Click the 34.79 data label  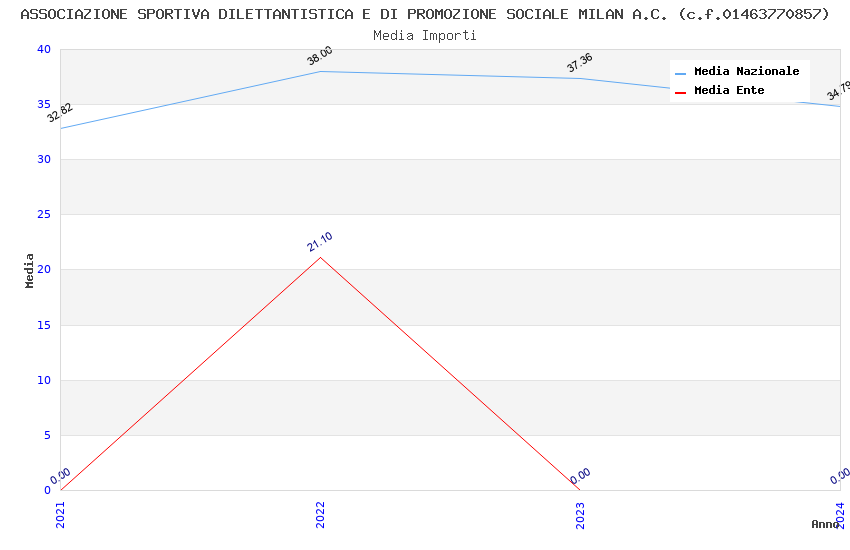[x=838, y=93]
